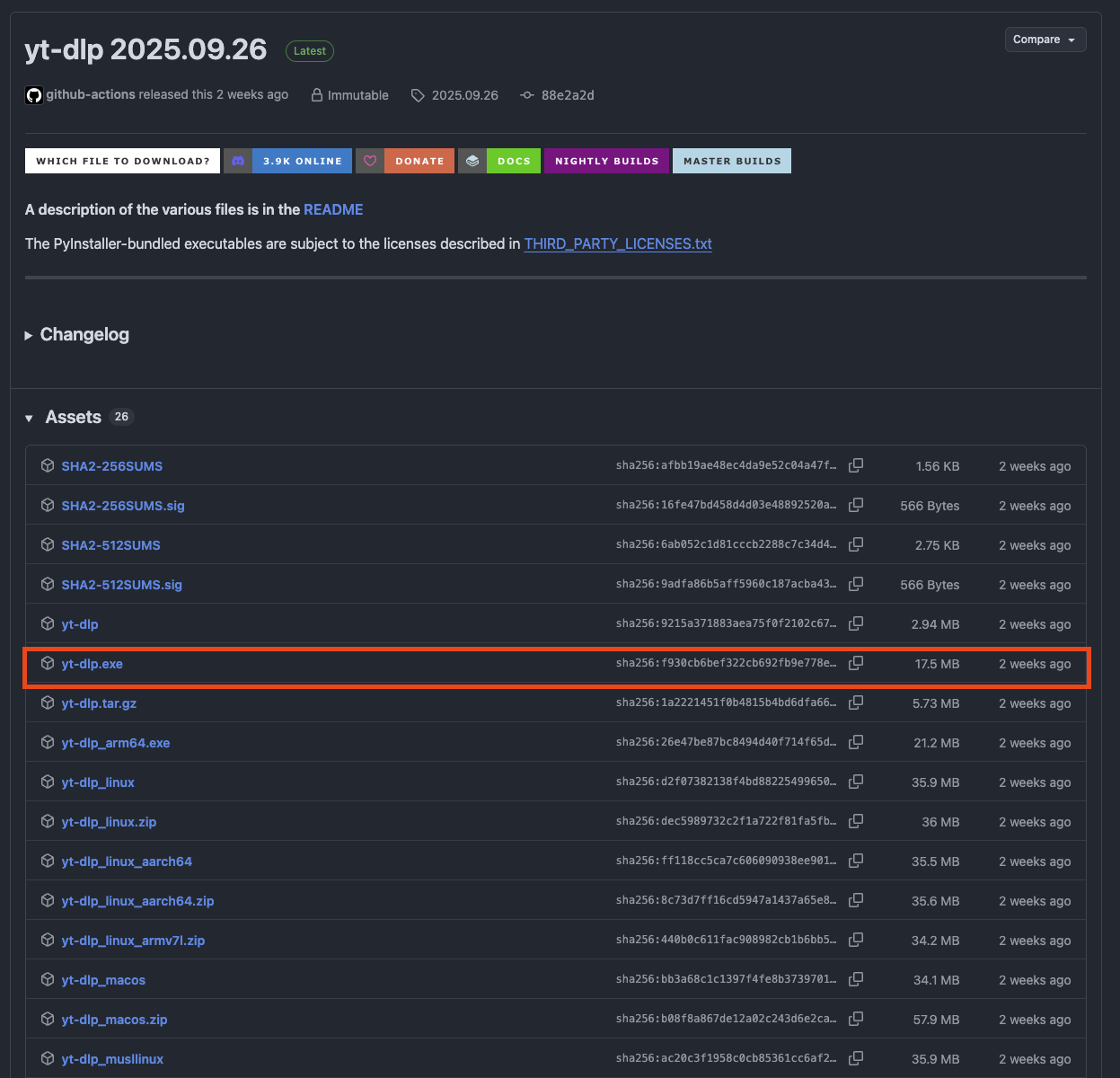Open the Nightly Builds badge

coord(606,161)
